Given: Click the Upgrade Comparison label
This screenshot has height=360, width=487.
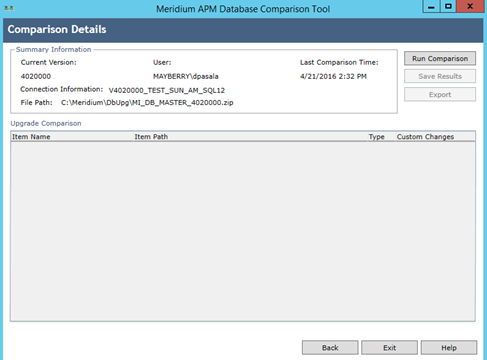Looking at the screenshot, I should click(x=46, y=123).
